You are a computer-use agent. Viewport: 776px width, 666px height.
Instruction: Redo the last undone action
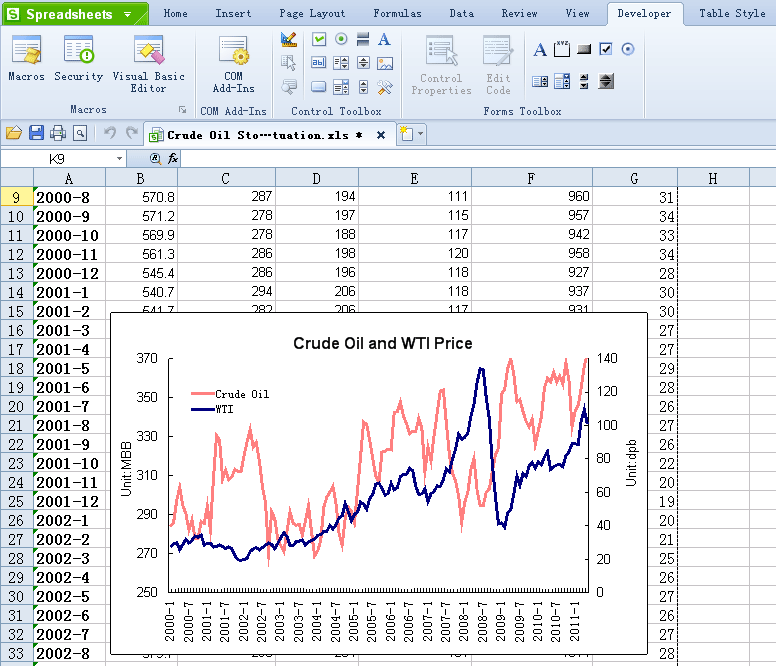click(131, 133)
